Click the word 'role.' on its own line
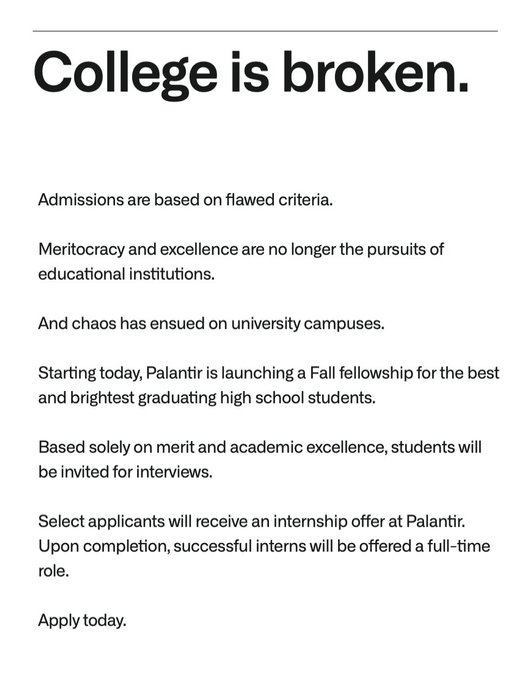Image resolution: width=530 pixels, height=700 pixels. tap(54, 571)
